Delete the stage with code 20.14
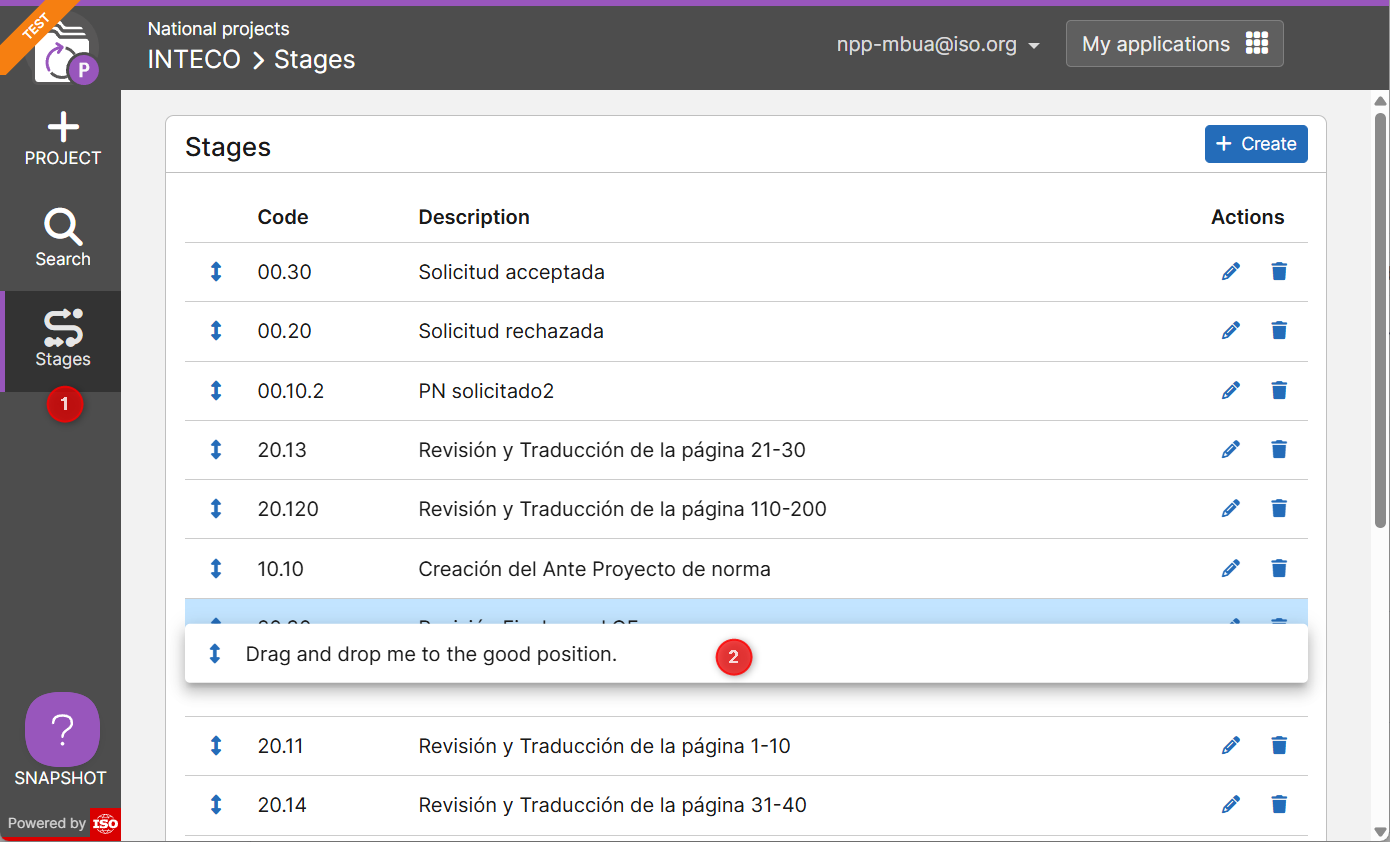 (1279, 804)
